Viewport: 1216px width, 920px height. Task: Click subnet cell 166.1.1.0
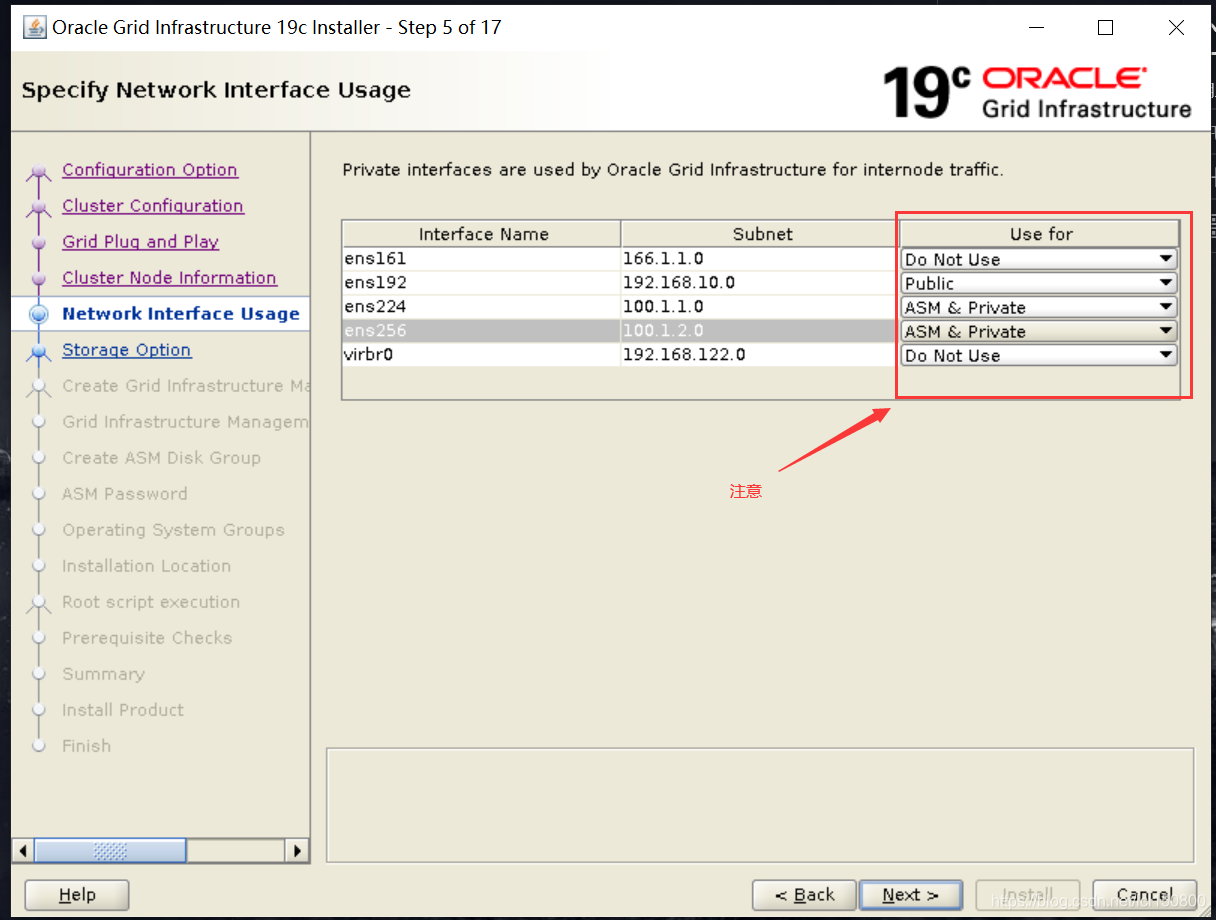(761, 259)
